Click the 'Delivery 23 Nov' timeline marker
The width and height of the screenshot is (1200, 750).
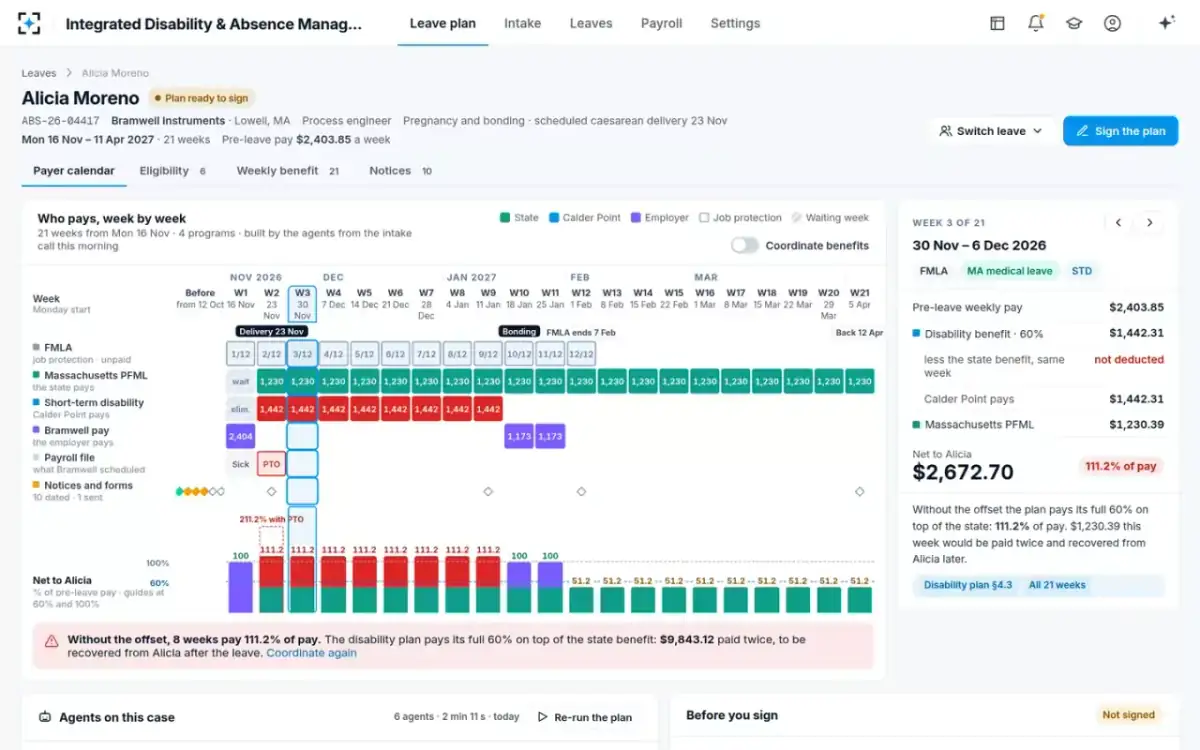click(x=272, y=331)
